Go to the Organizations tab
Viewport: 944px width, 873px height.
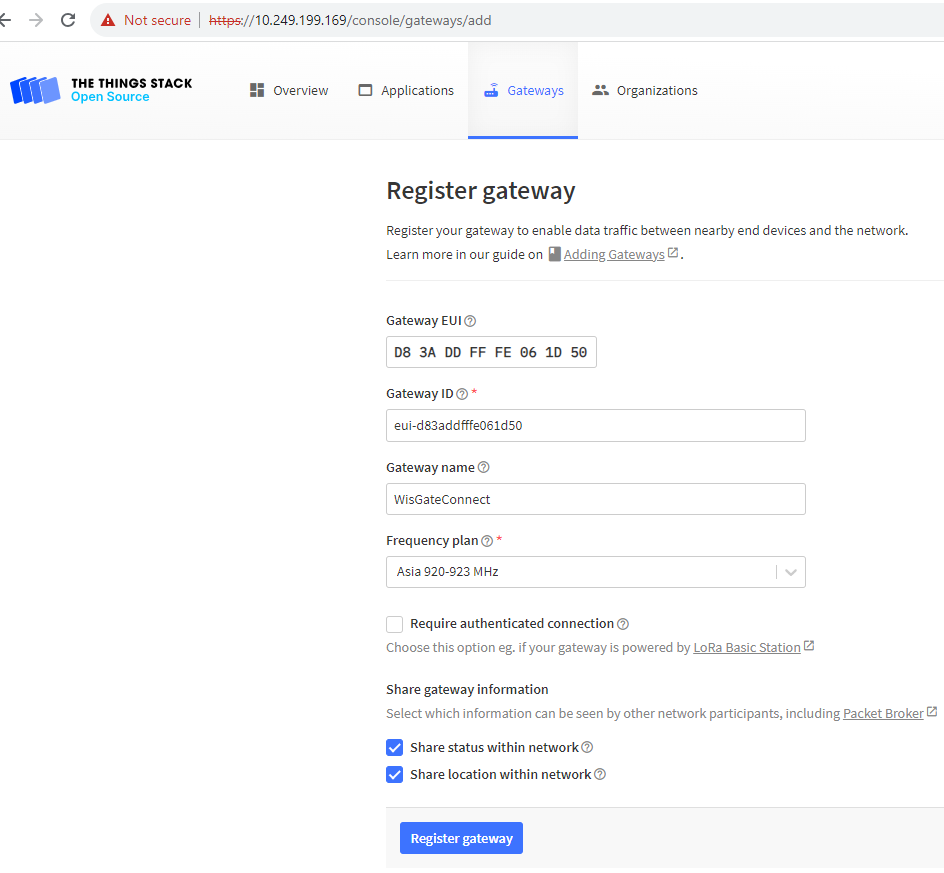click(644, 90)
